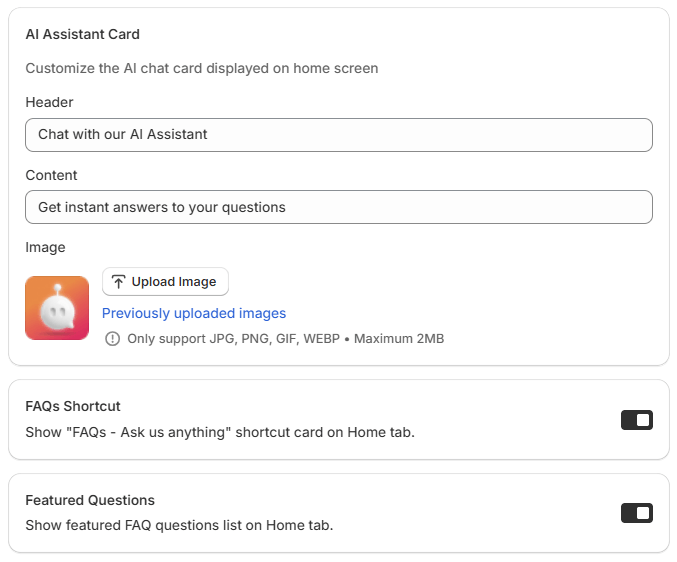Click the Header text field
The image size is (677, 562).
(338, 135)
